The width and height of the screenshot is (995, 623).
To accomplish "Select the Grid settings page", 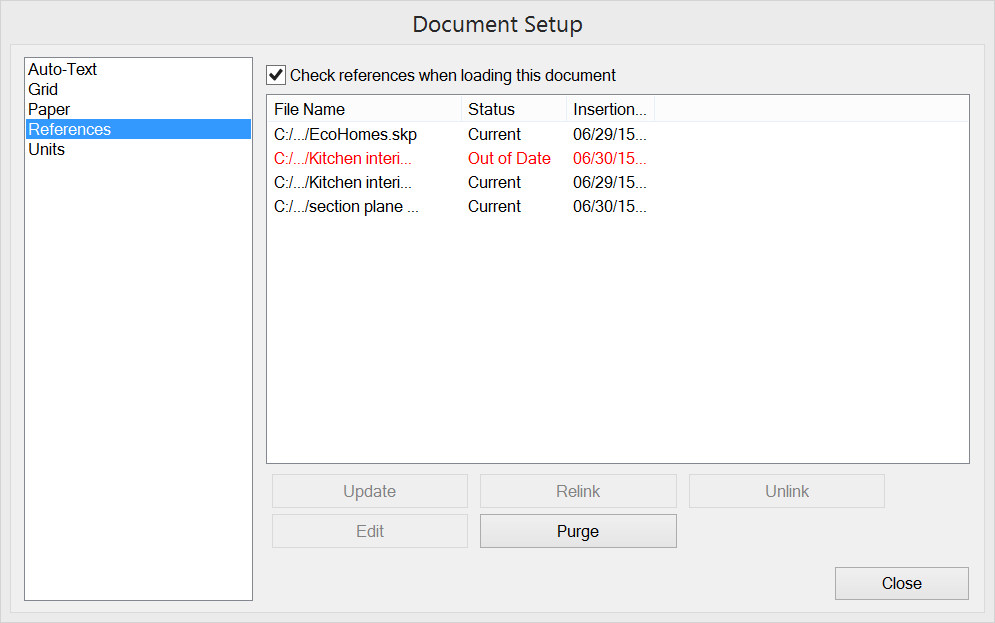I will coord(43,89).
